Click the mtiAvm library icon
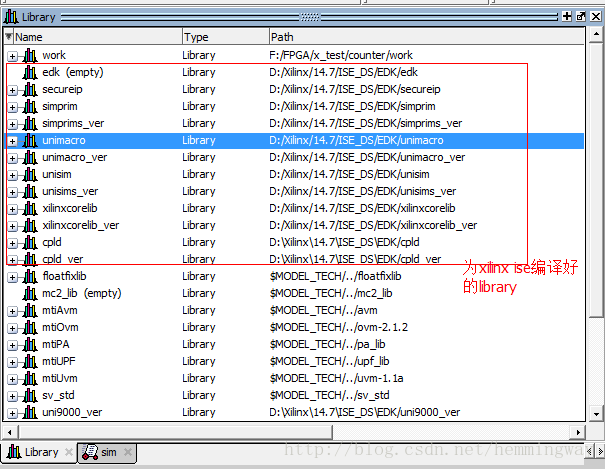The height and width of the screenshot is (469, 605). (30, 310)
